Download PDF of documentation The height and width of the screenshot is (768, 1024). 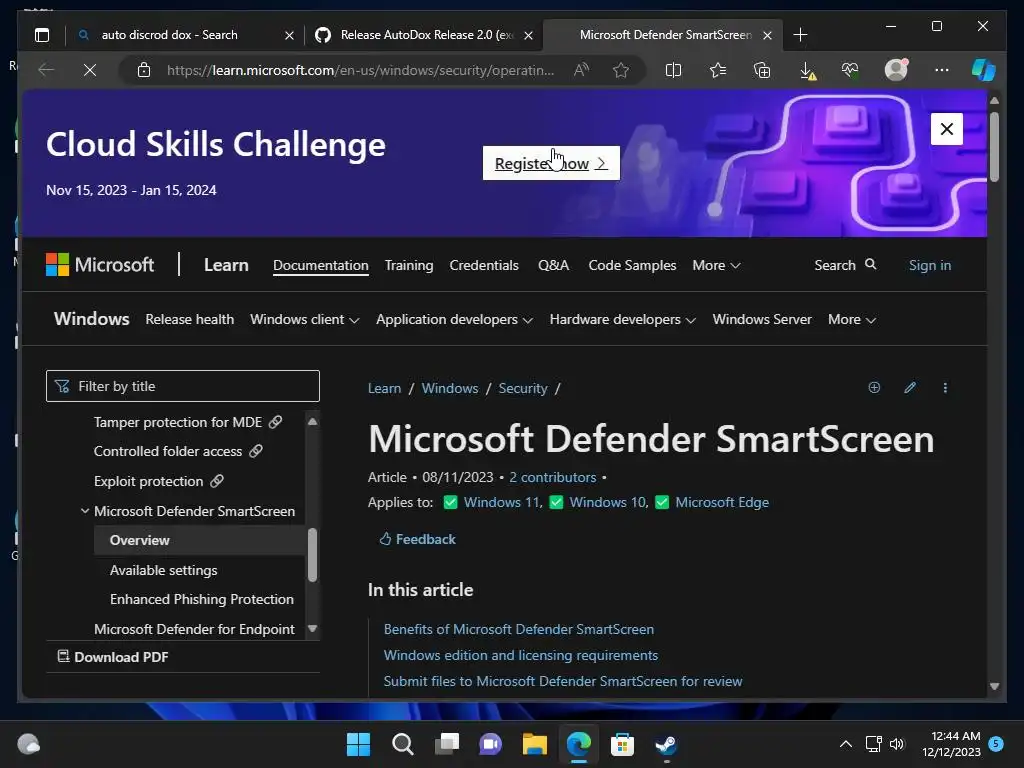coord(113,657)
